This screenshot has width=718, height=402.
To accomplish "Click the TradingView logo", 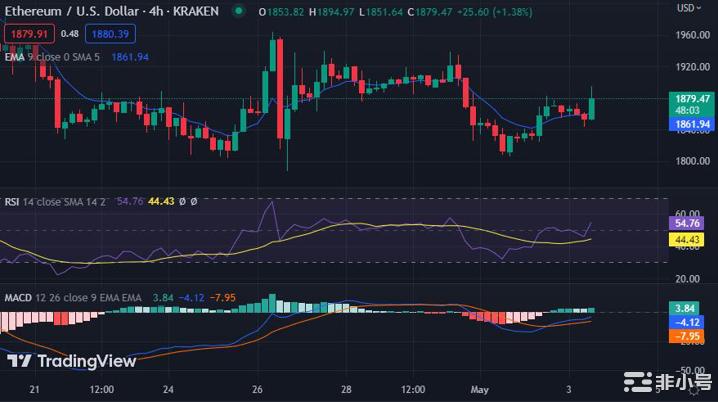I will tap(71, 361).
